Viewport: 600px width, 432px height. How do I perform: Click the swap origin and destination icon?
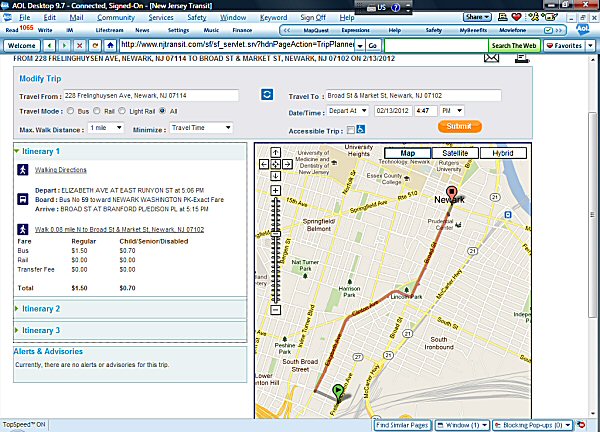[x=267, y=95]
